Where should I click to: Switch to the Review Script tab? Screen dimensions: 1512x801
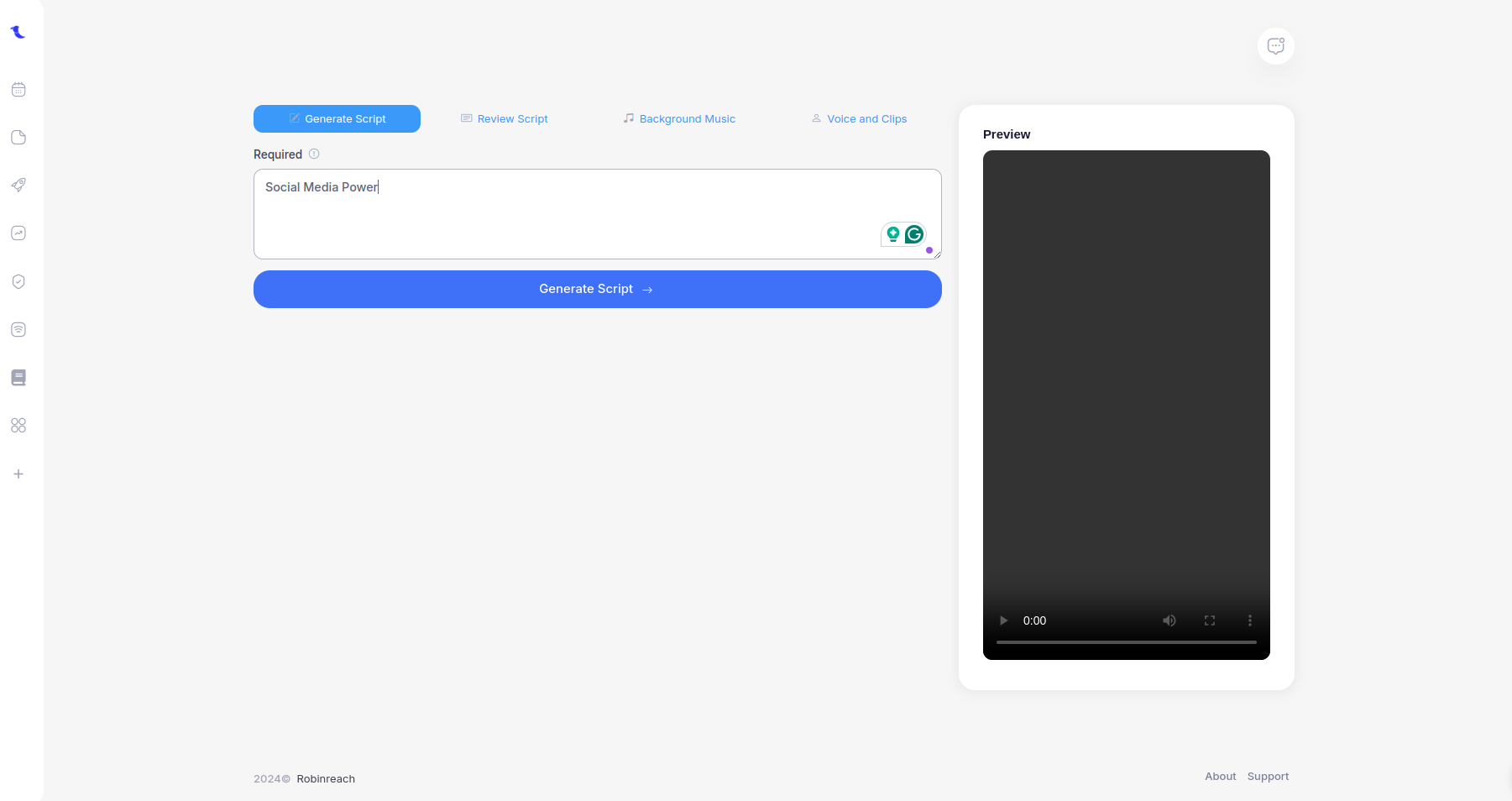coord(505,119)
